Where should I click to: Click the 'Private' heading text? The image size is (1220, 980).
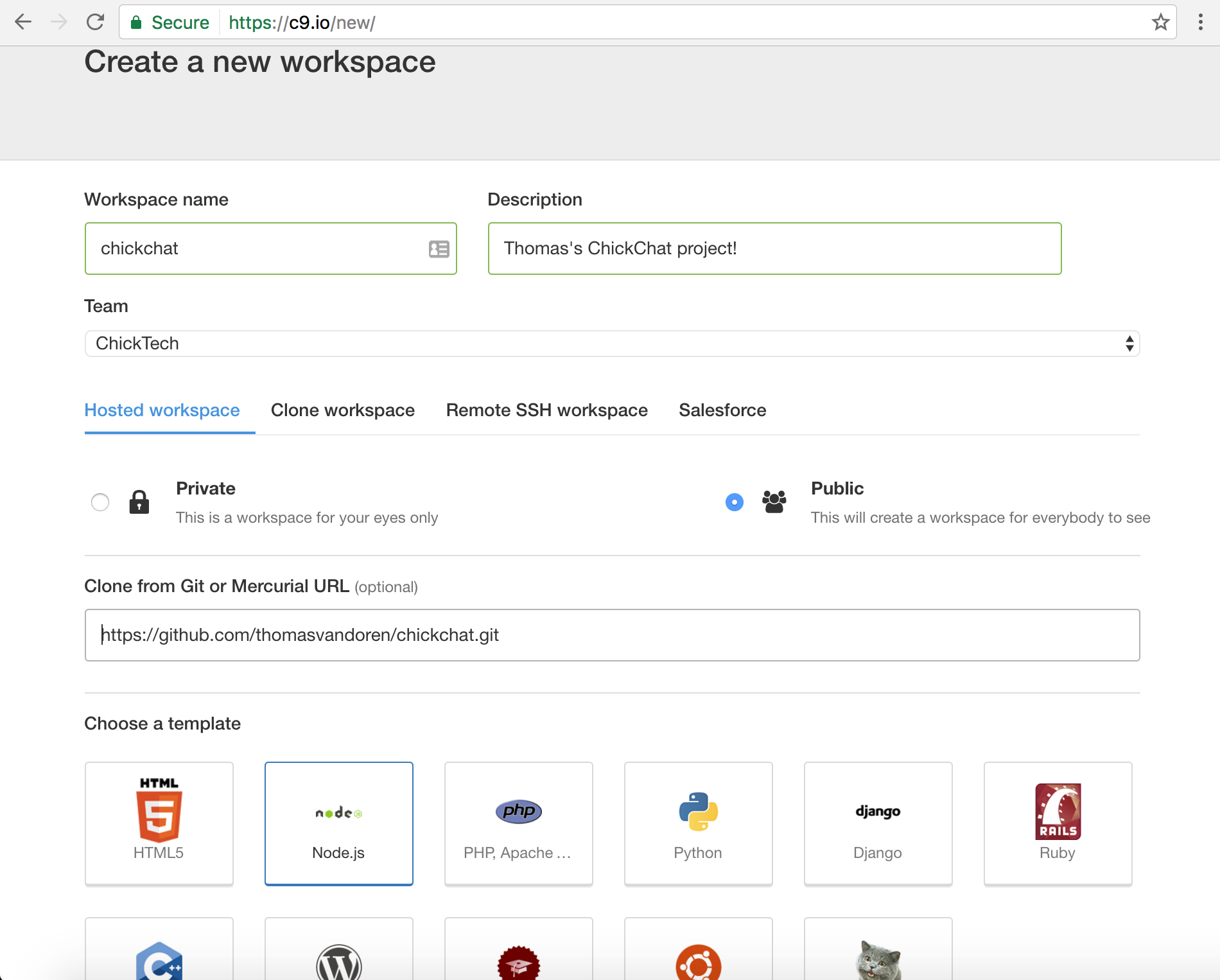205,489
